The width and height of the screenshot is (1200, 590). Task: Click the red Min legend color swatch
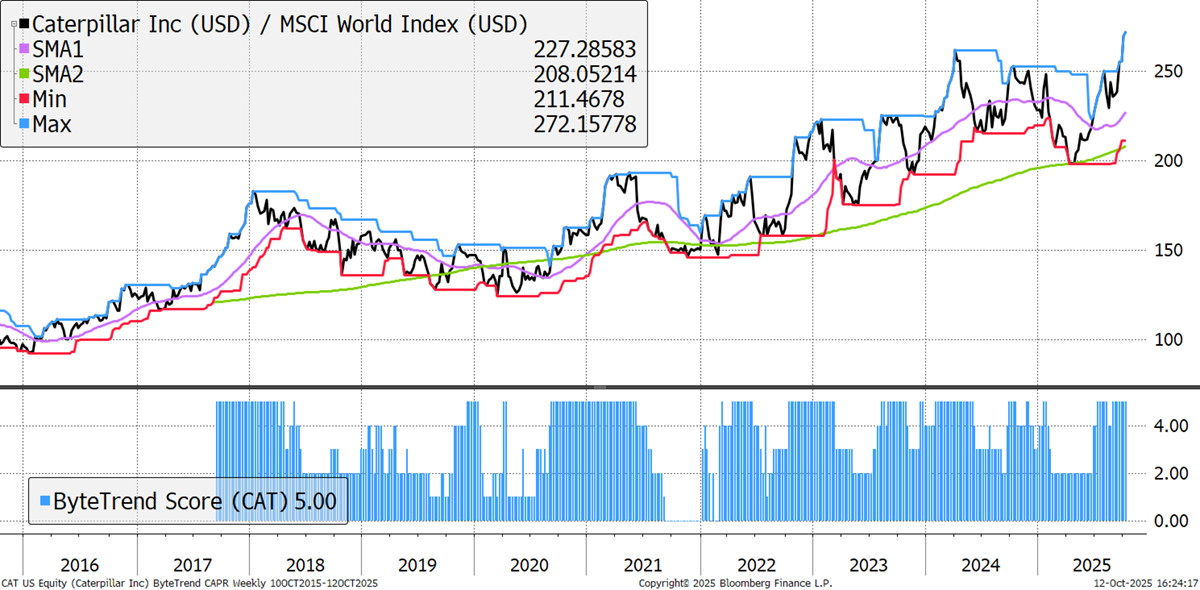23,99
